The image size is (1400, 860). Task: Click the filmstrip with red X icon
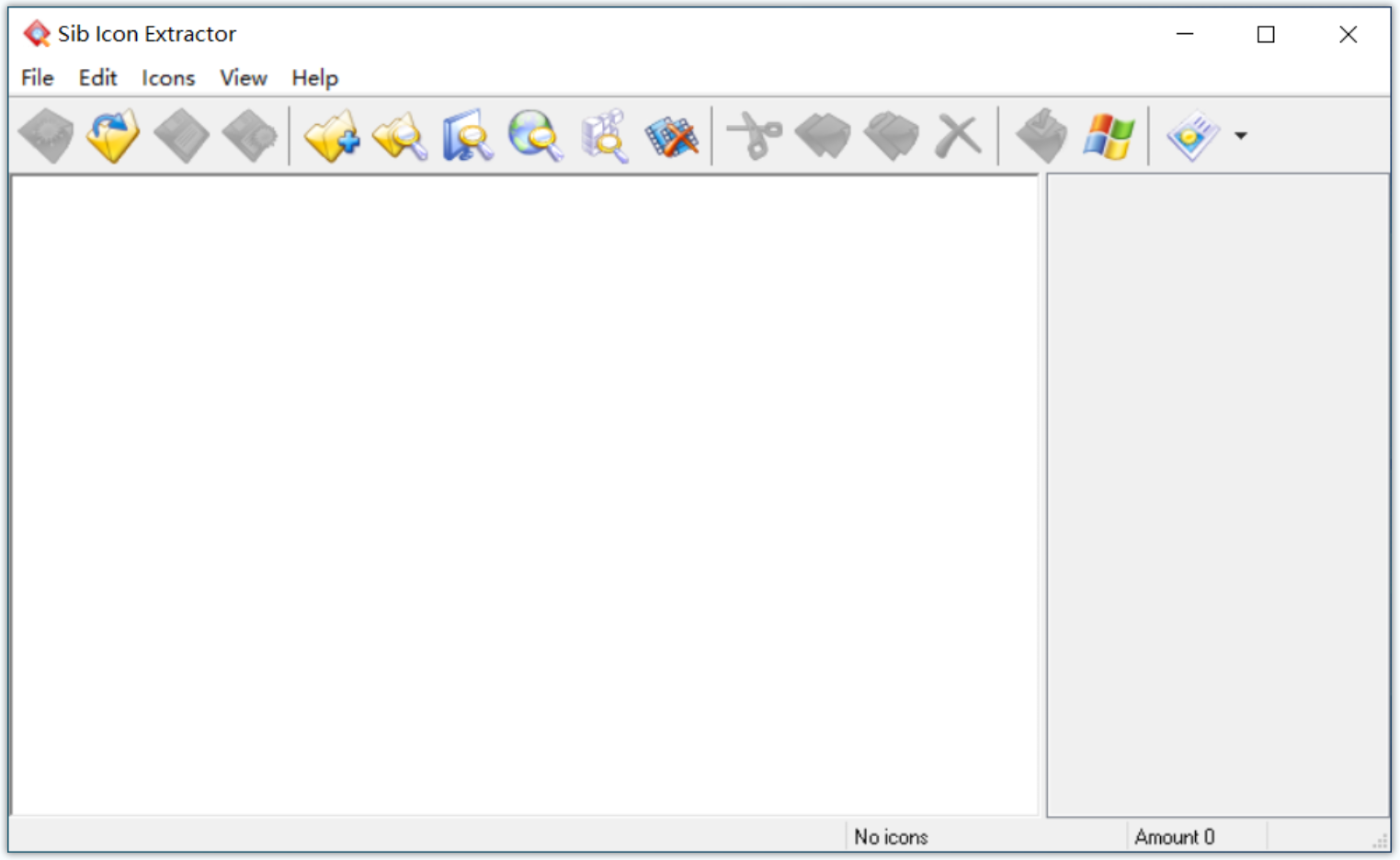pos(672,136)
